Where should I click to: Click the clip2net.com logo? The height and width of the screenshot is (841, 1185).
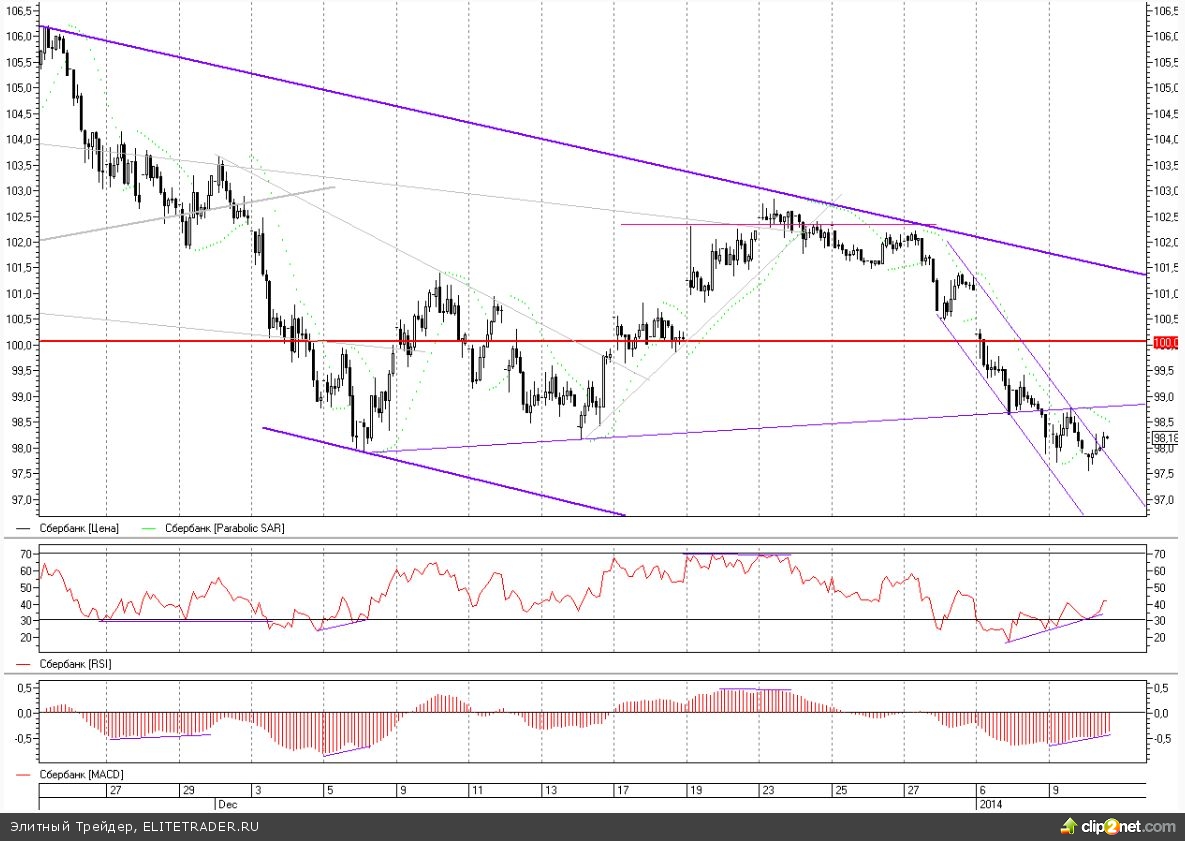click(1127, 827)
